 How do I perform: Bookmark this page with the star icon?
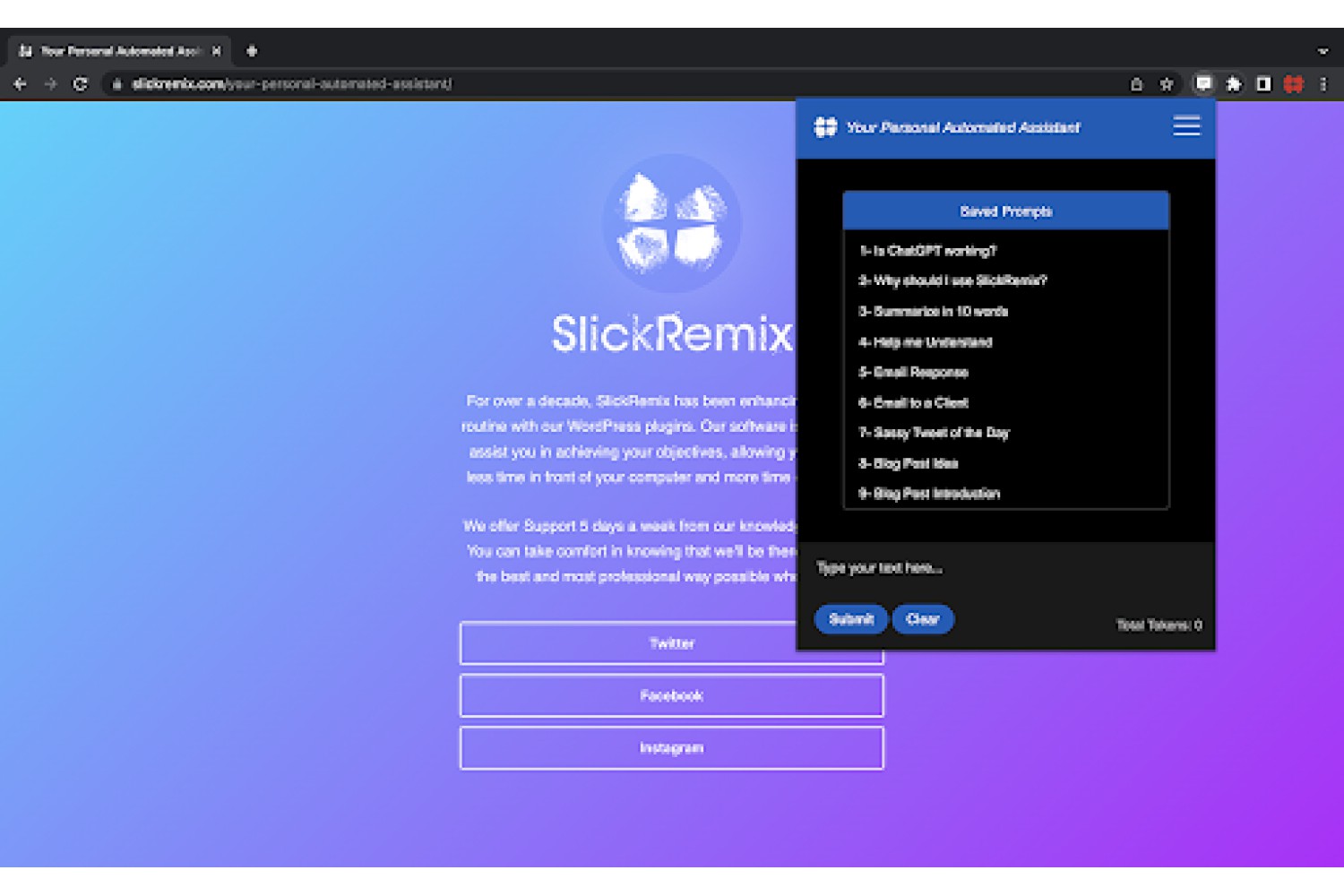(x=1167, y=84)
